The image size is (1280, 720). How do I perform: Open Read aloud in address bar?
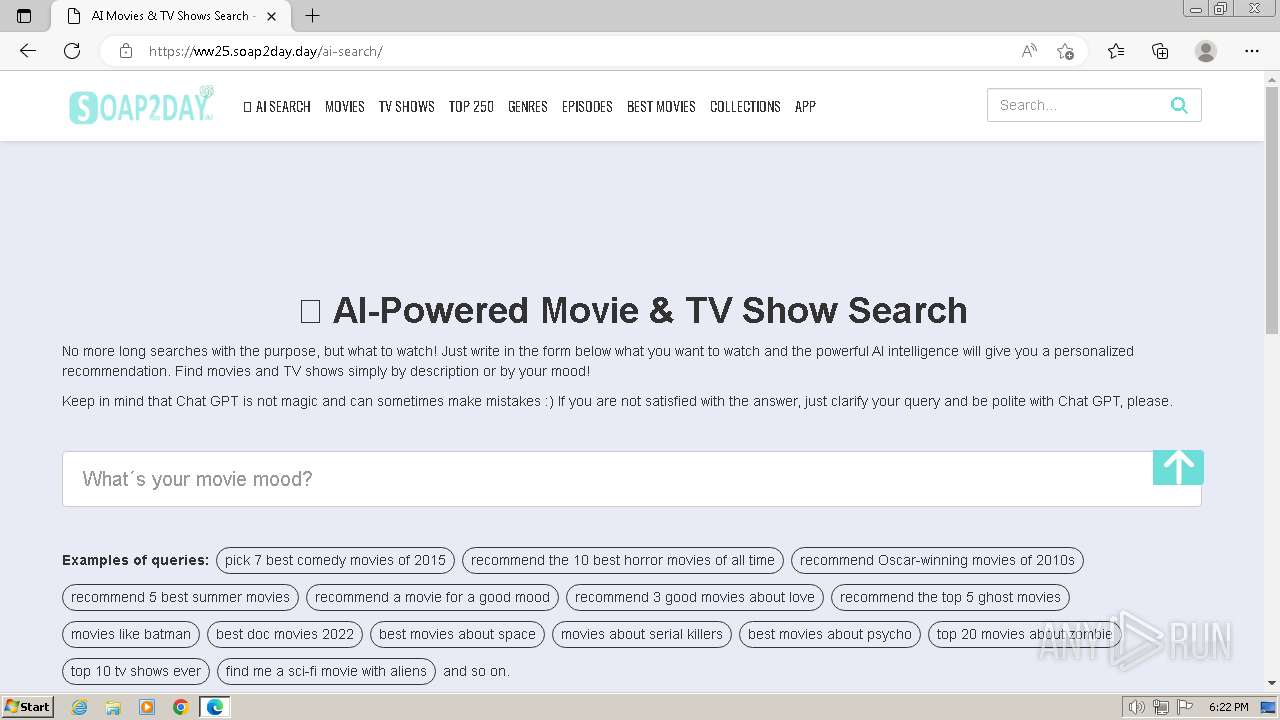1029,51
